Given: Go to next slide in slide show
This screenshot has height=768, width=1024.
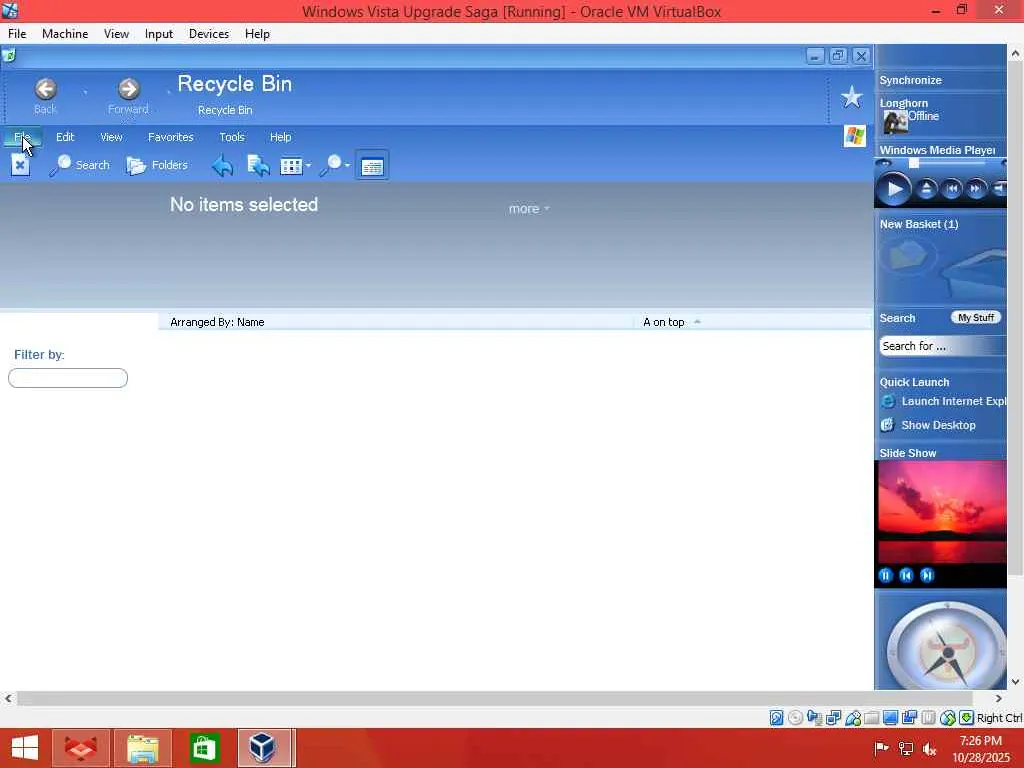Looking at the screenshot, I should [927, 575].
